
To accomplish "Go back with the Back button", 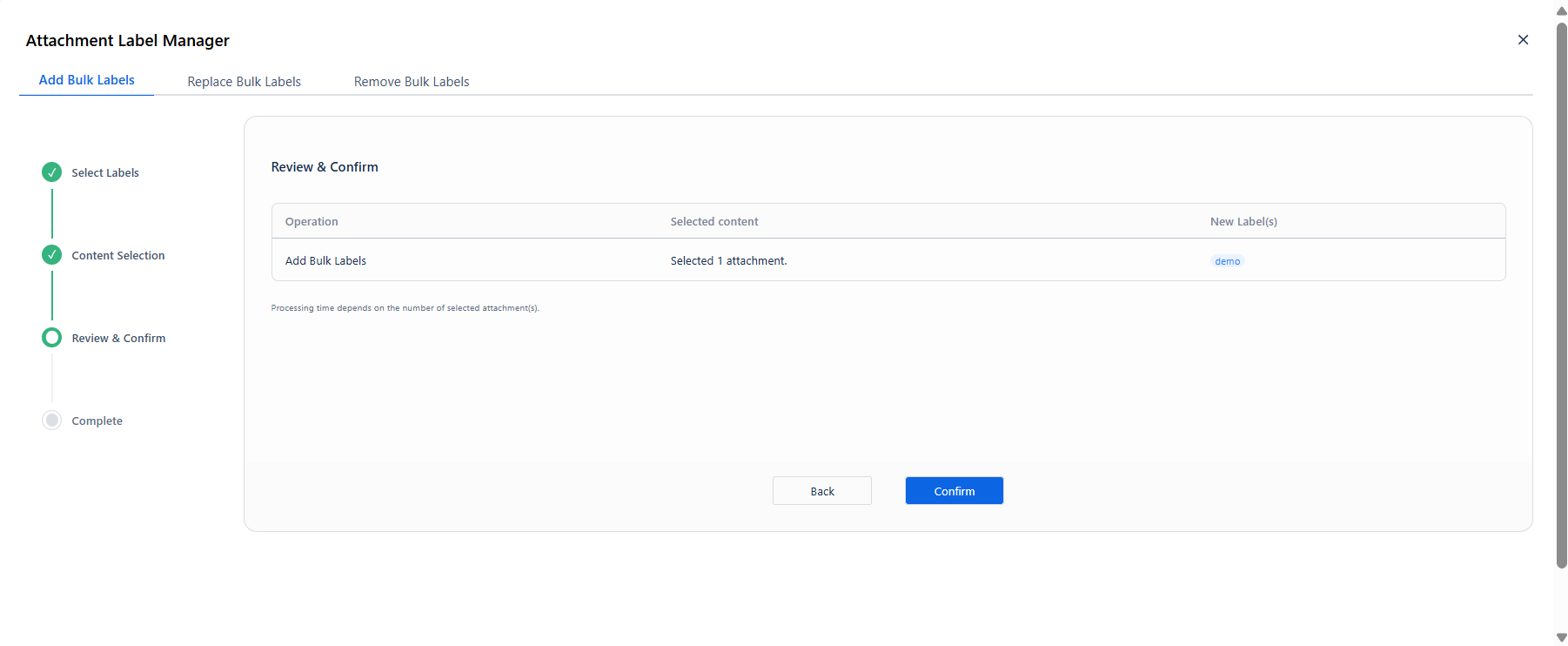I will (x=822, y=491).
